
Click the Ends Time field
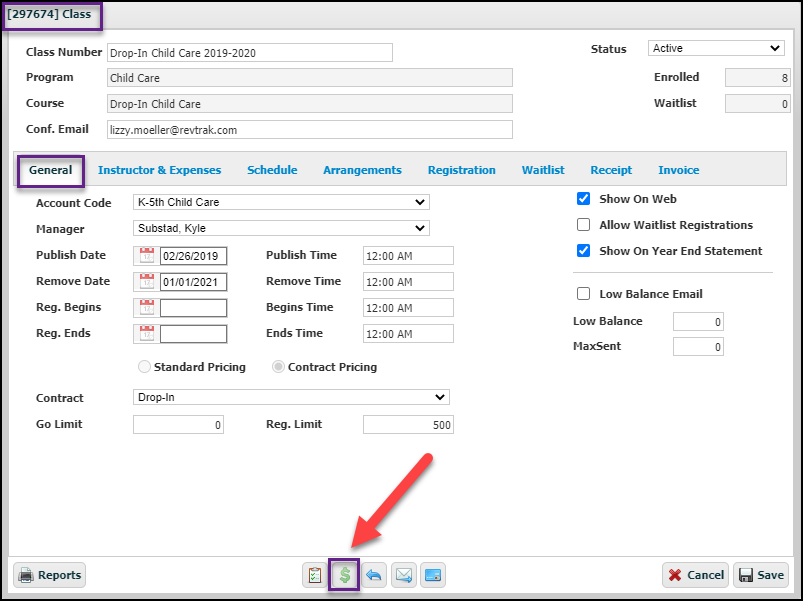[408, 334]
